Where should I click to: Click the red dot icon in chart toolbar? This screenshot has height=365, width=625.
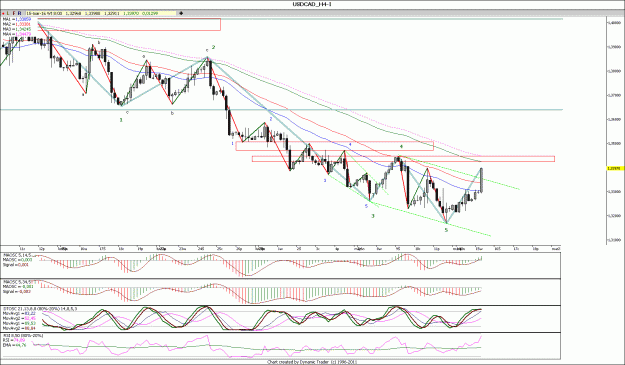click(x=3, y=13)
